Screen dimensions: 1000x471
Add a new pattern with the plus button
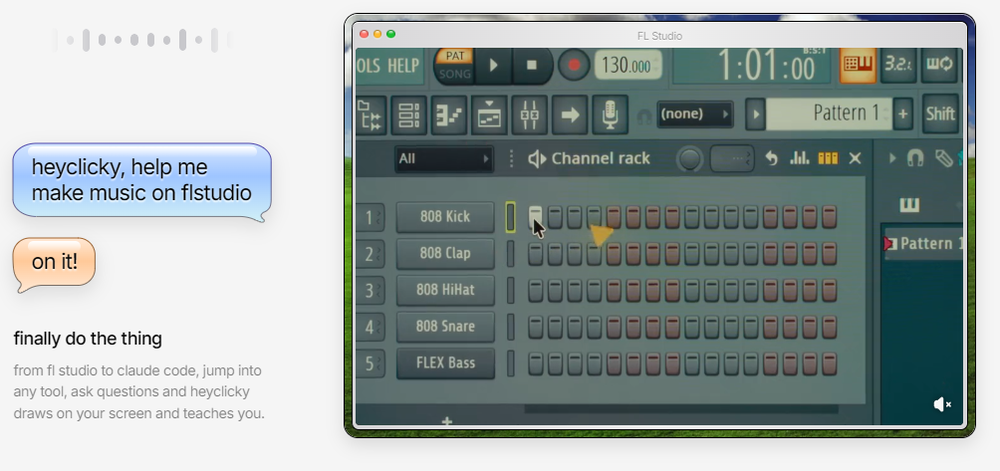coord(902,114)
